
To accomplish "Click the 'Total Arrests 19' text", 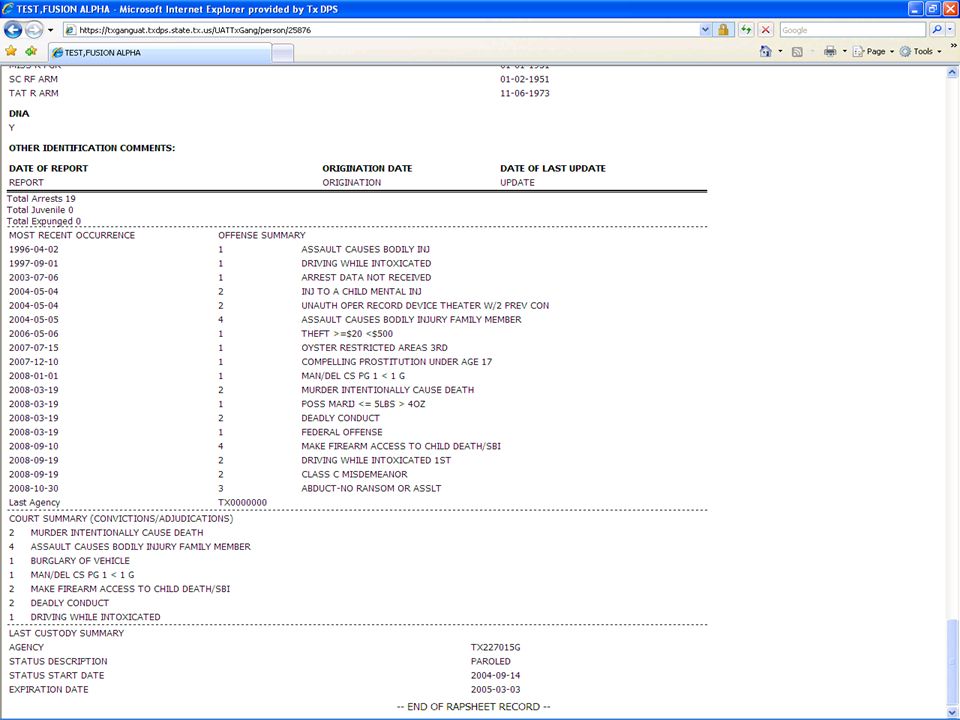I will click(41, 198).
